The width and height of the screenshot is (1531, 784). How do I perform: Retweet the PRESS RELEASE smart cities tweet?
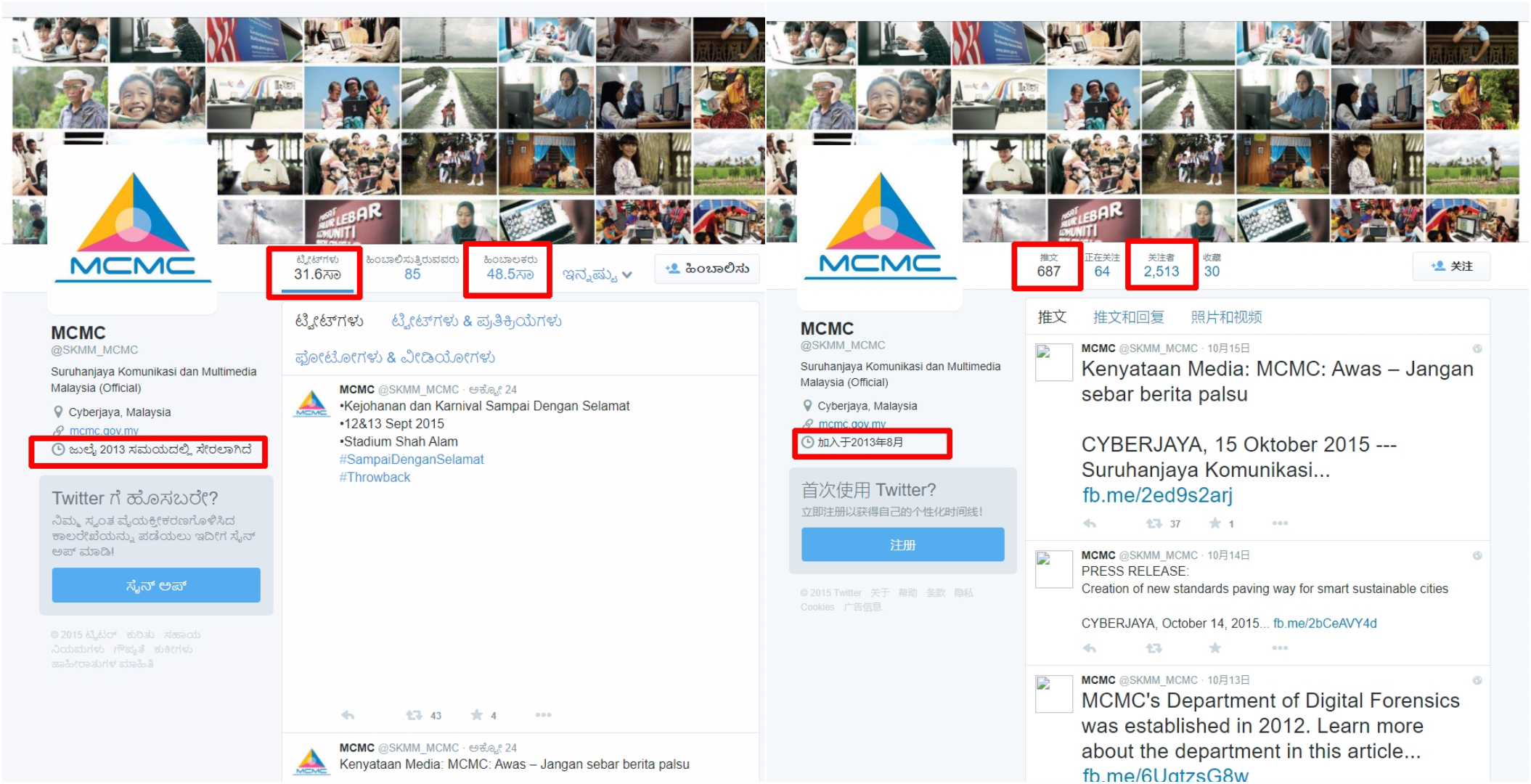(x=1154, y=648)
